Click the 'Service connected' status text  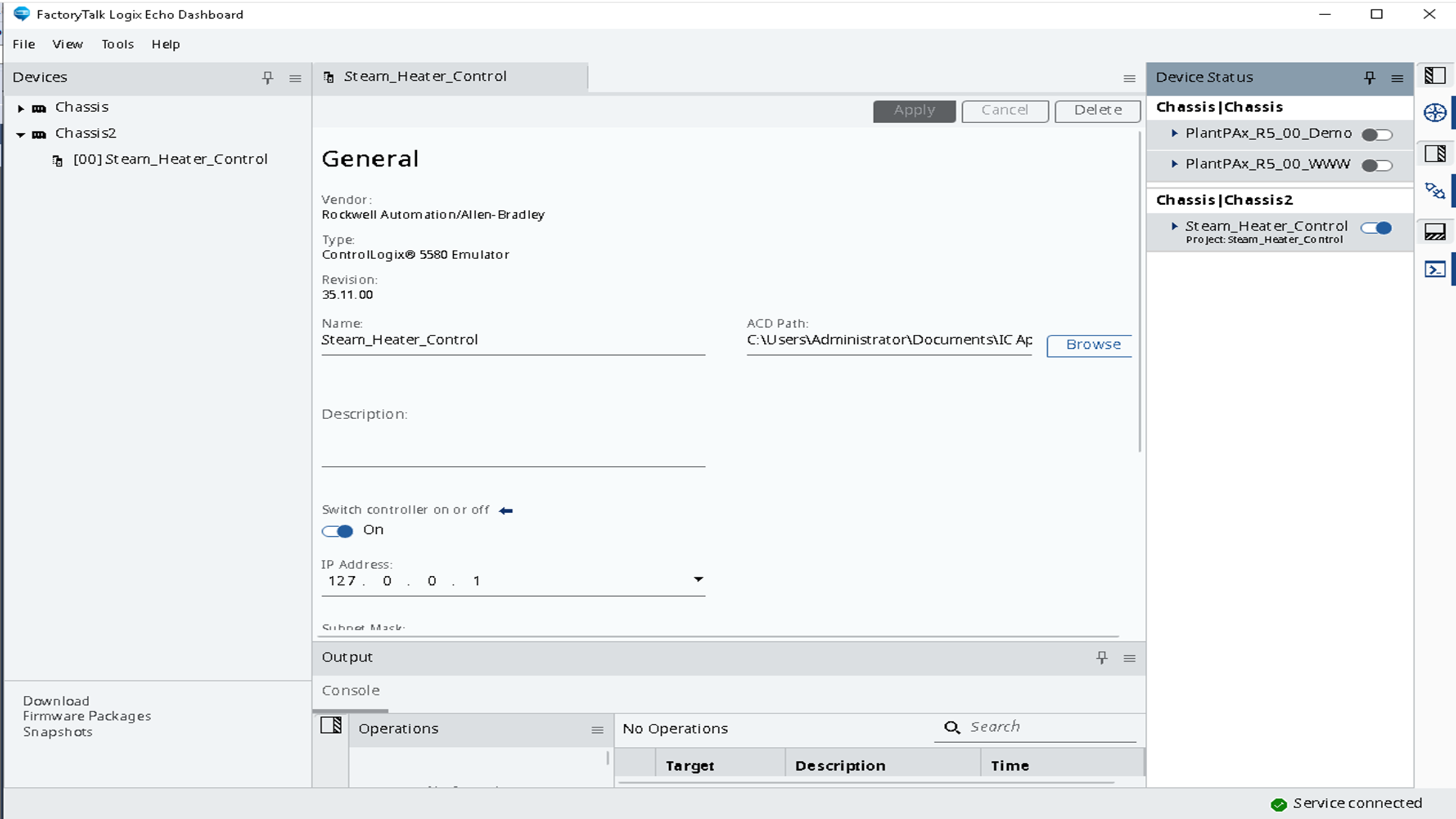[1357, 804]
